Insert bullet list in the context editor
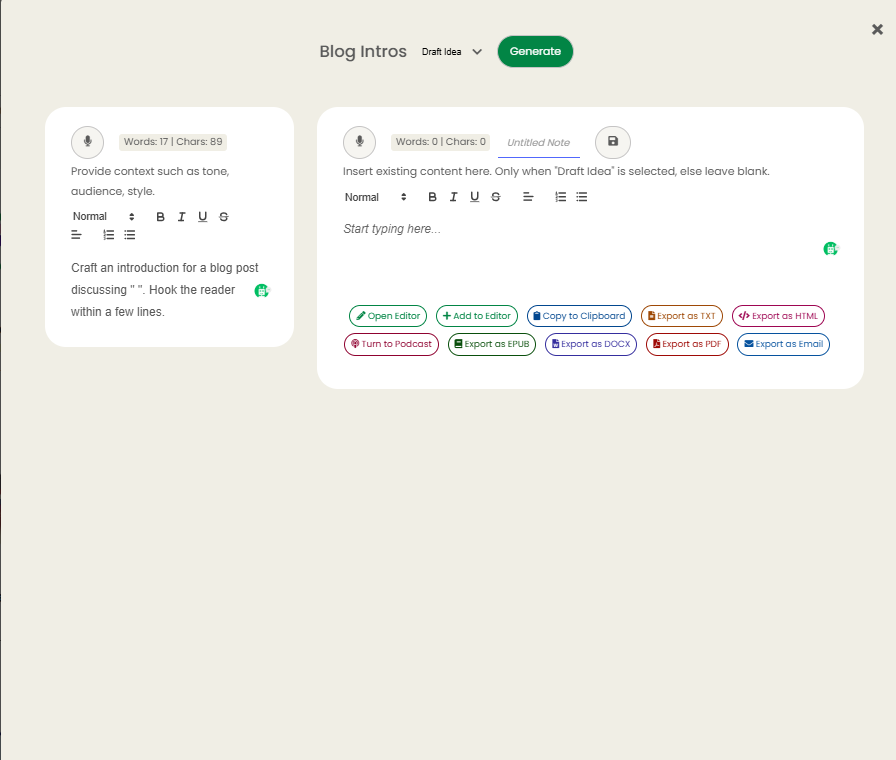Screen dimensions: 896x760 click(x=130, y=235)
